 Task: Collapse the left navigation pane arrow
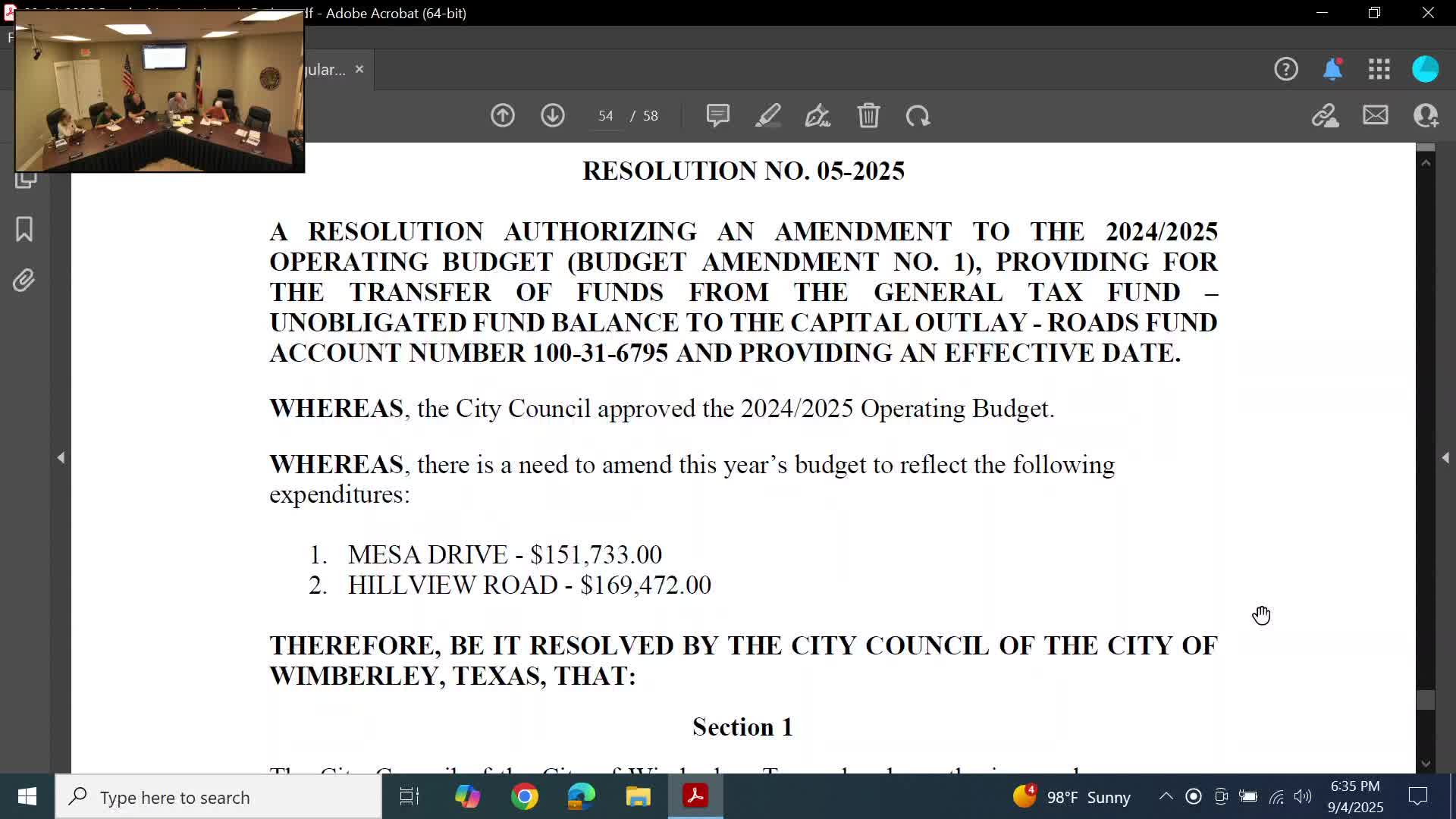coord(61,457)
